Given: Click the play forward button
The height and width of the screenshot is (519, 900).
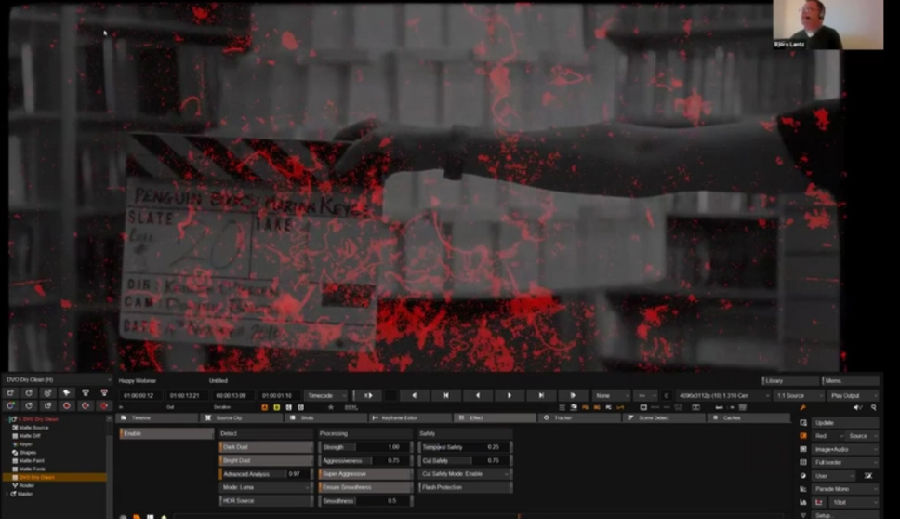Looking at the screenshot, I should point(572,396).
